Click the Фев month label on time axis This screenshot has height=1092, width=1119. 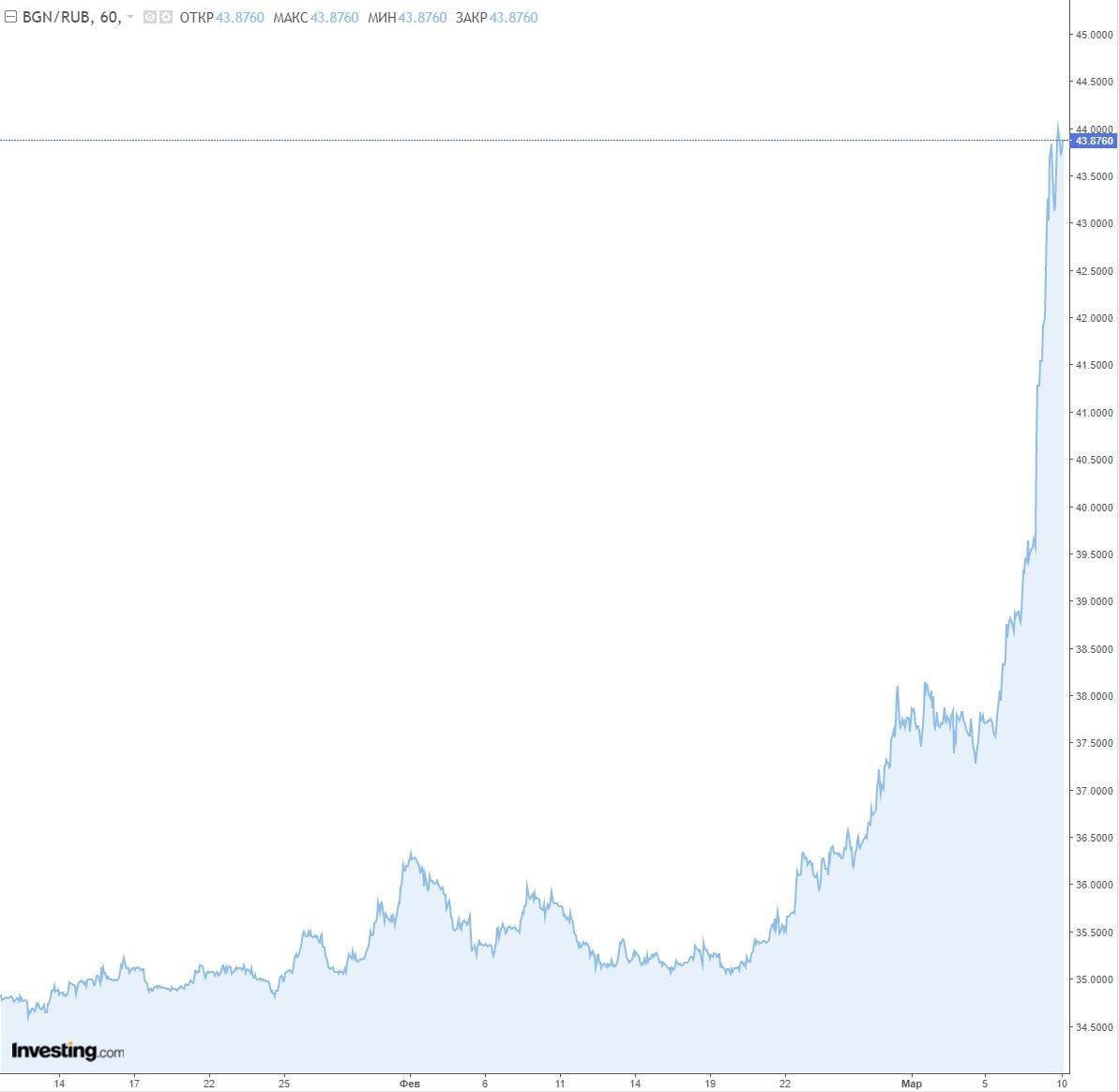pyautogui.click(x=410, y=1084)
